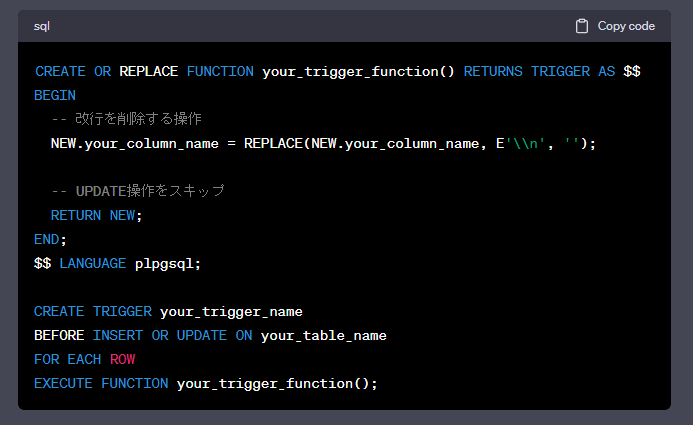Click the CREATE OR REPLACE FUNCTION line
Image resolution: width=693 pixels, height=425 pixels.
pos(338,72)
